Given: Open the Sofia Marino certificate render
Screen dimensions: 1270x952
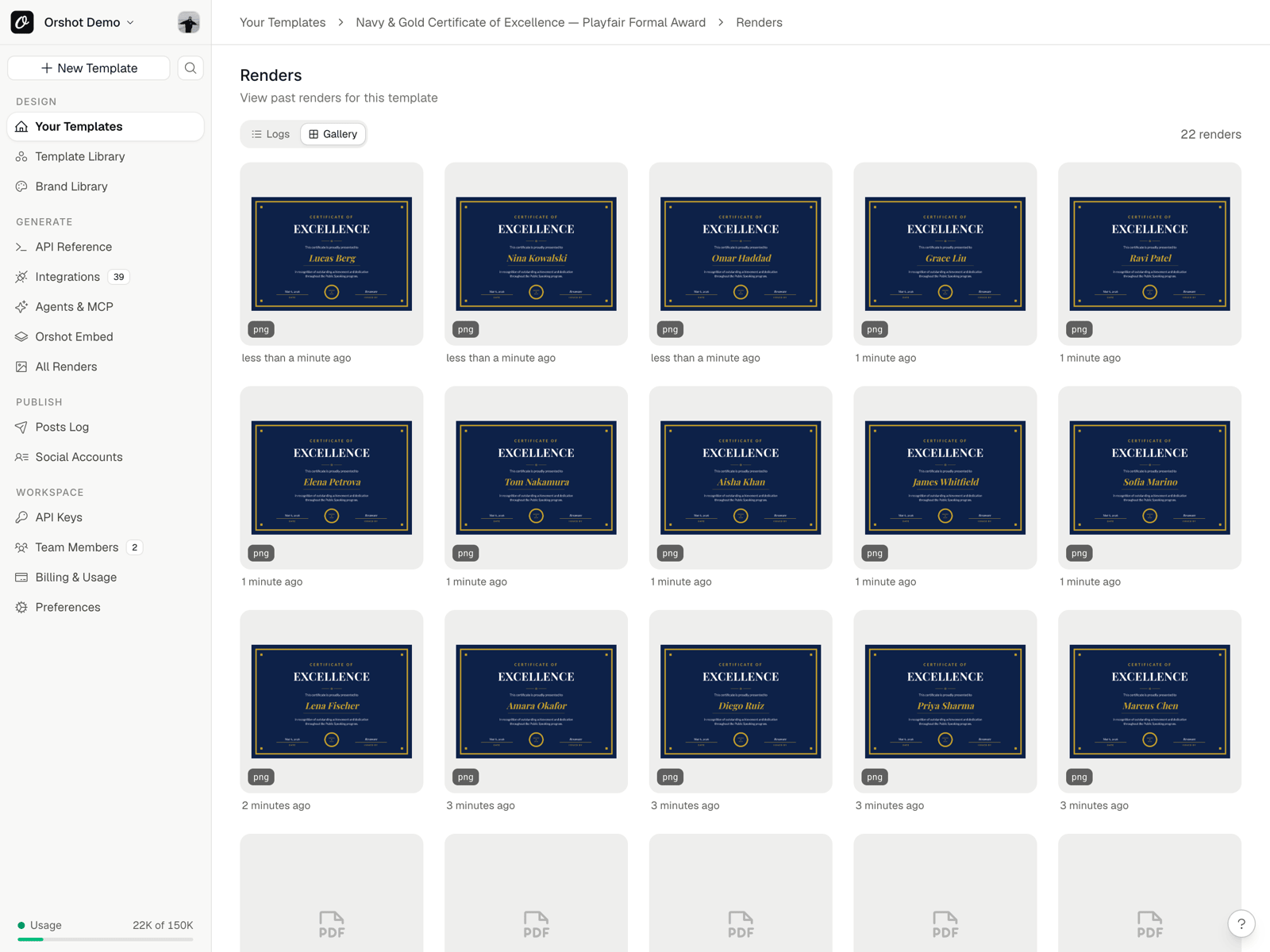Looking at the screenshot, I should tap(1149, 478).
